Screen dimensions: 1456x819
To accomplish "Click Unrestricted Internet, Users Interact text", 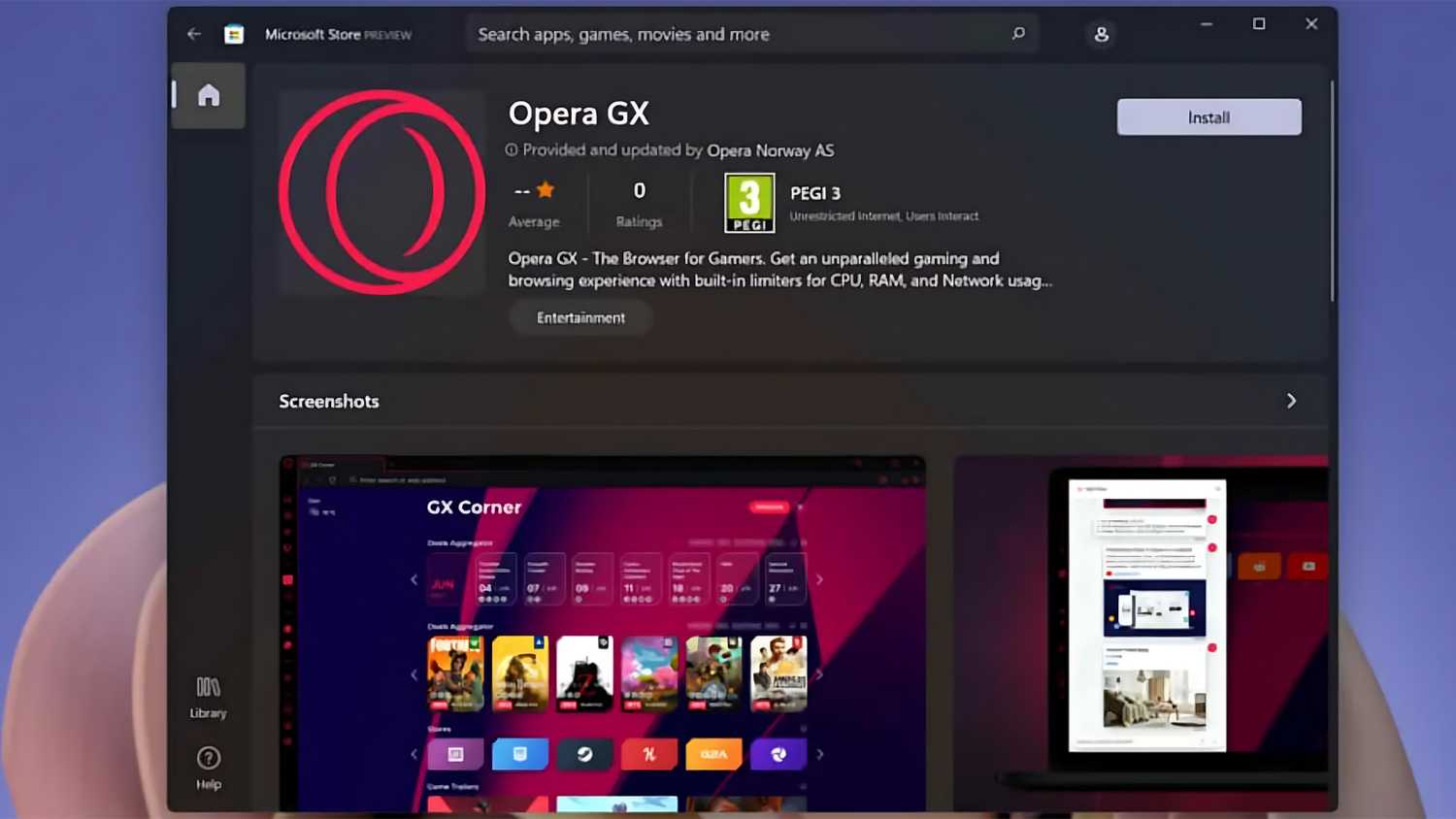I will tap(883, 216).
